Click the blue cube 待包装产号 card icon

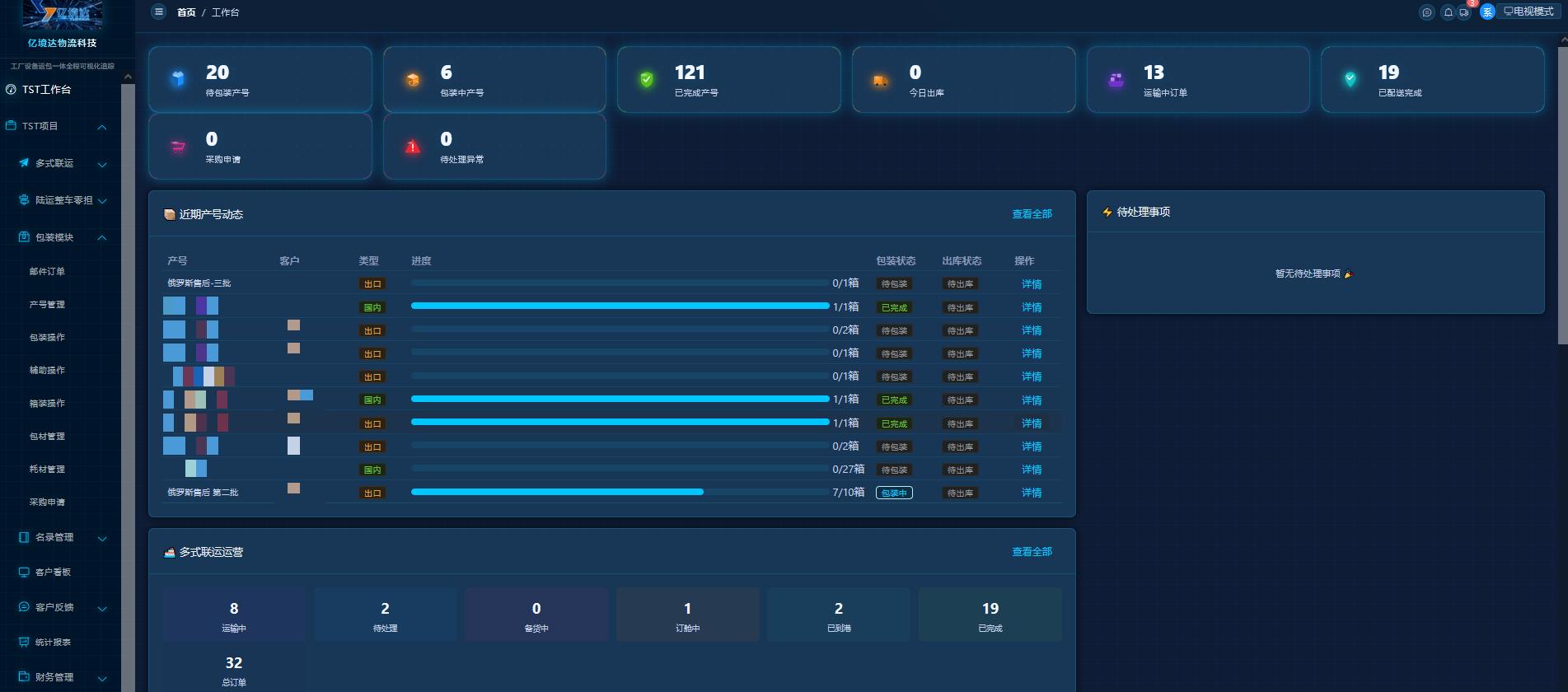(x=178, y=80)
